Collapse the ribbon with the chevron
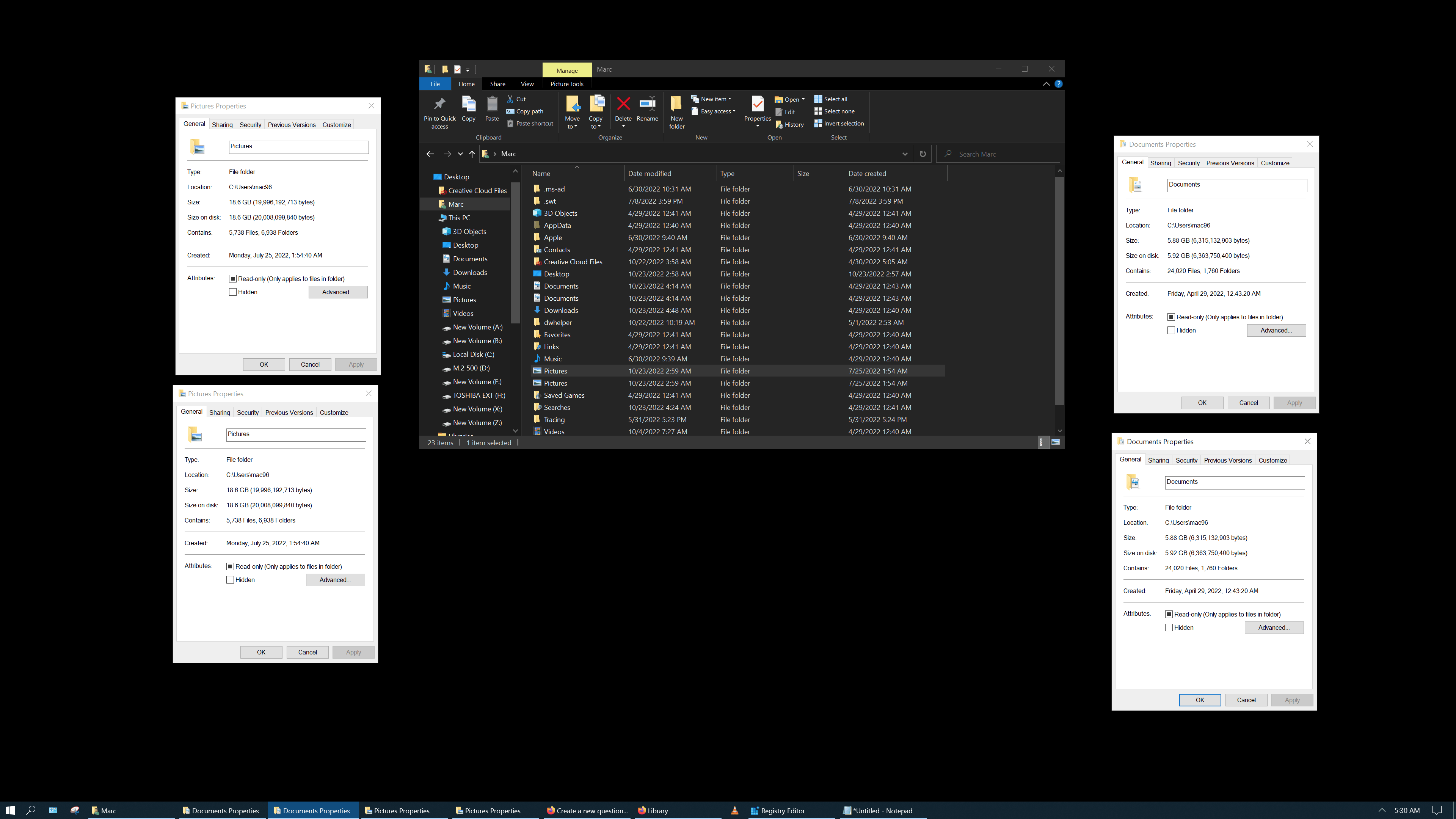The height and width of the screenshot is (819, 1456). (1046, 84)
